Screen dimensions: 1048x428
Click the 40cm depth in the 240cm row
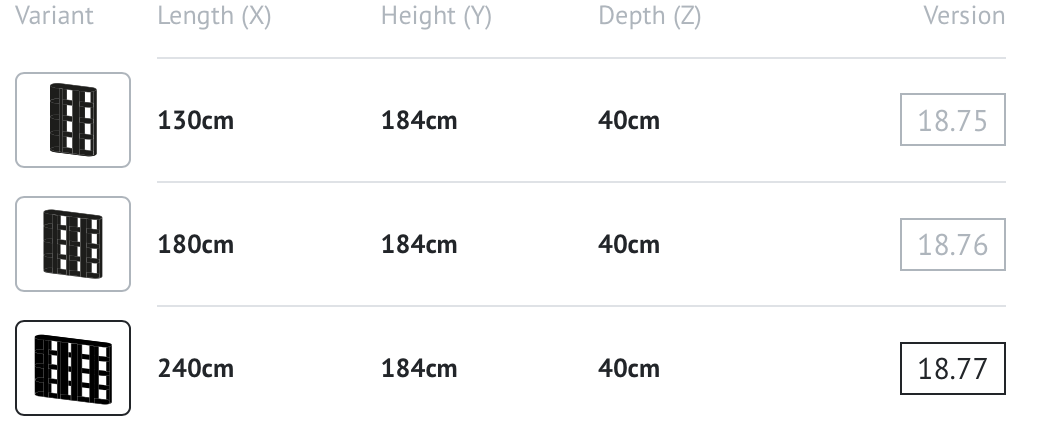(x=629, y=369)
